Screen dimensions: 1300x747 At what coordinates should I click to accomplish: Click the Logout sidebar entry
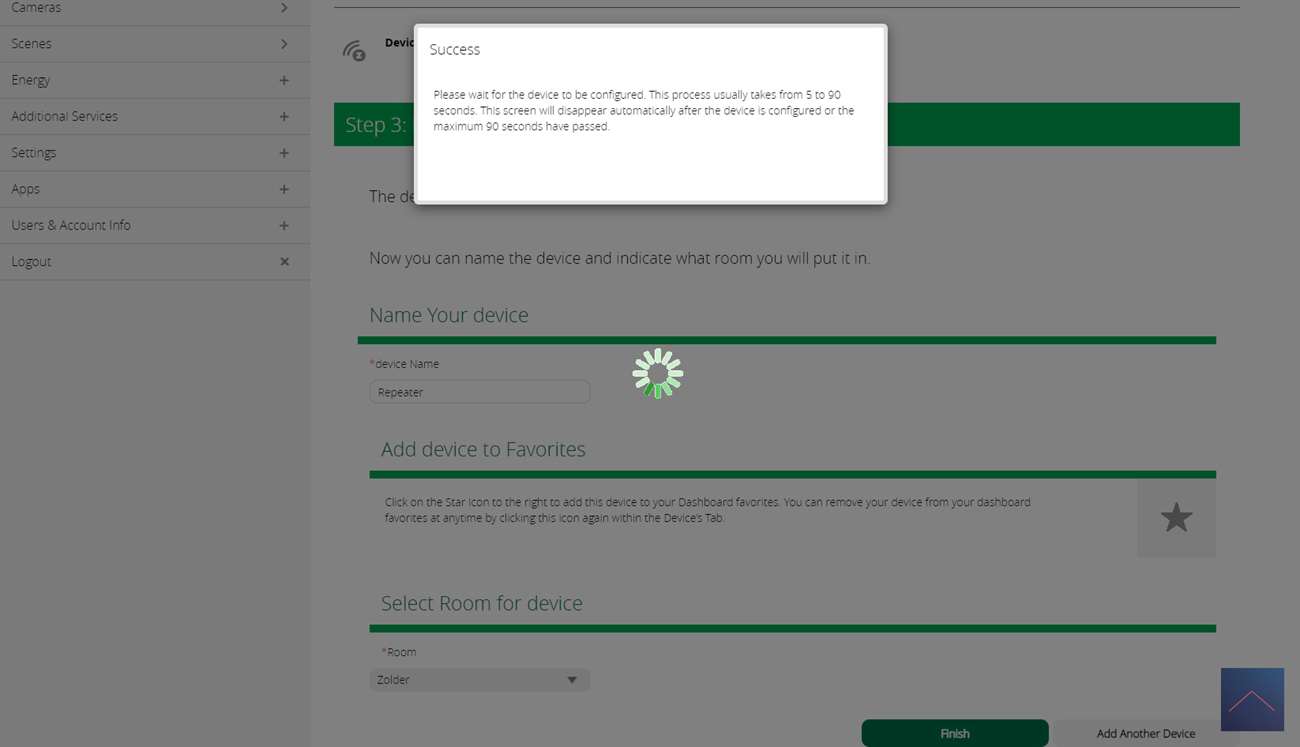32,262
